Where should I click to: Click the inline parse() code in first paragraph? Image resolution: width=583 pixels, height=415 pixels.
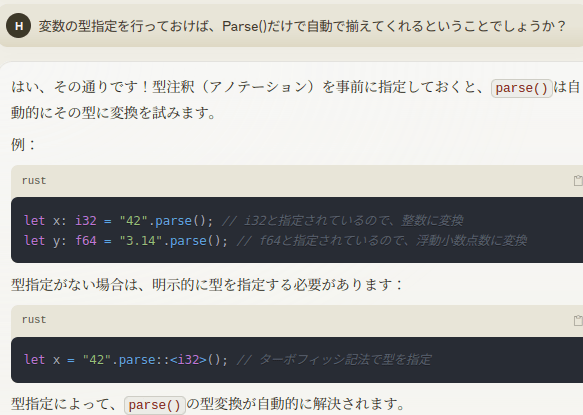click(521, 88)
